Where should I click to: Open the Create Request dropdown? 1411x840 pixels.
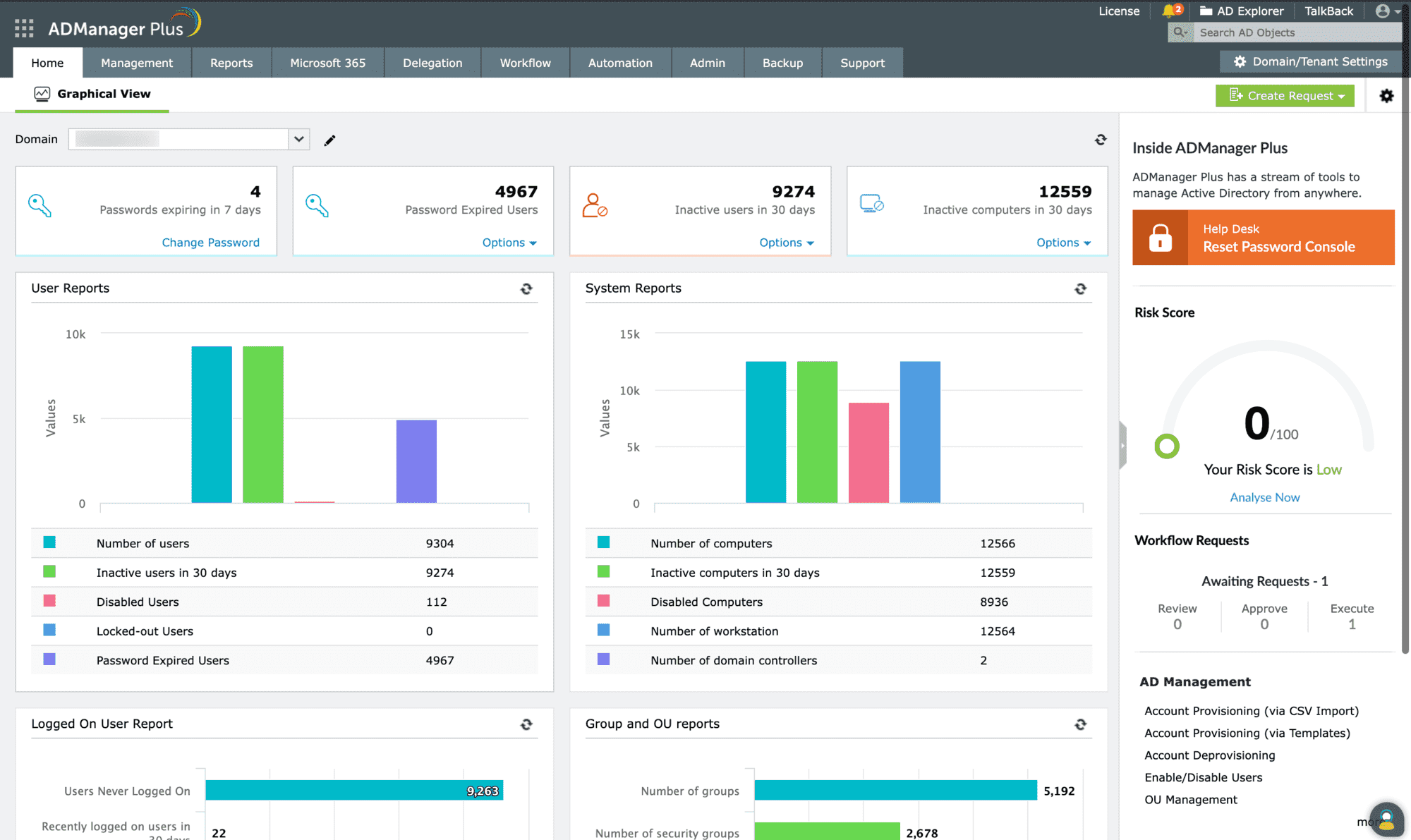click(x=1285, y=96)
